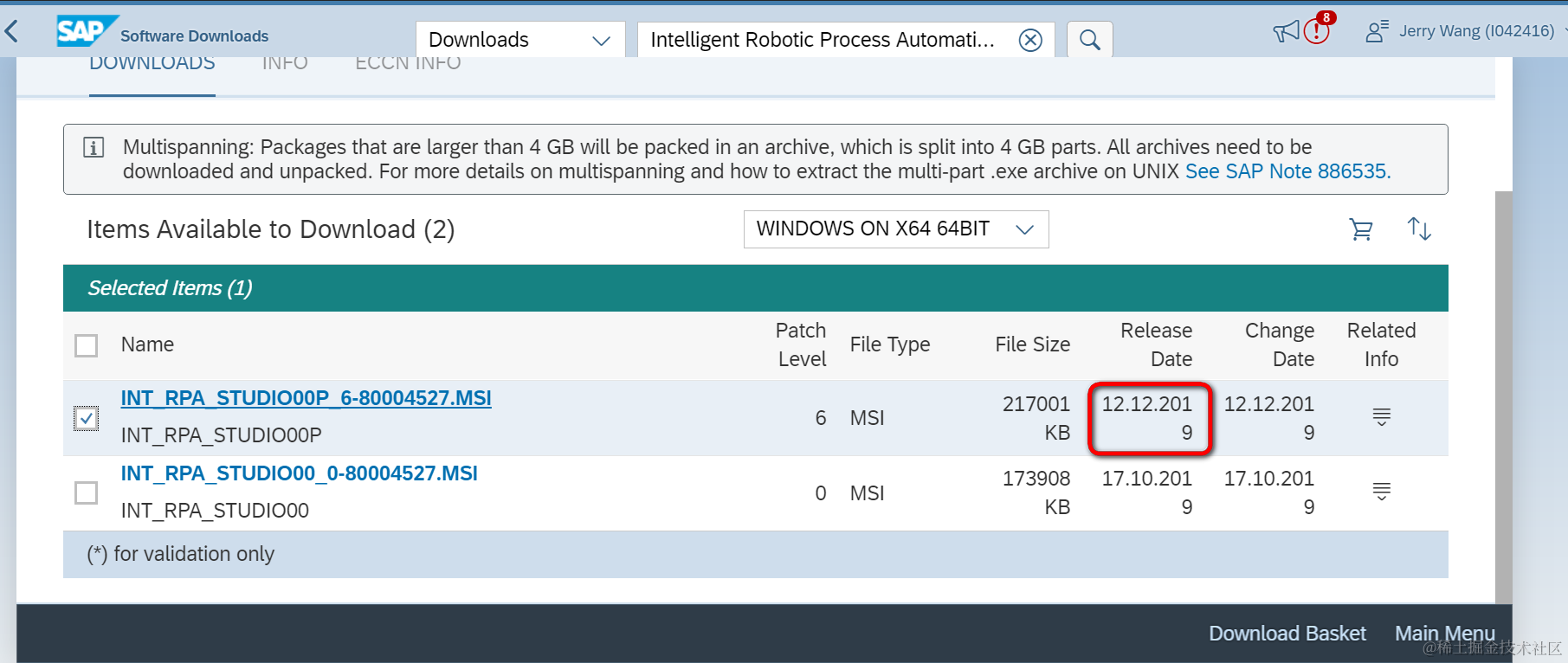Switch to the INFO tab
Viewport: 1568px width, 663px height.
coord(285,65)
